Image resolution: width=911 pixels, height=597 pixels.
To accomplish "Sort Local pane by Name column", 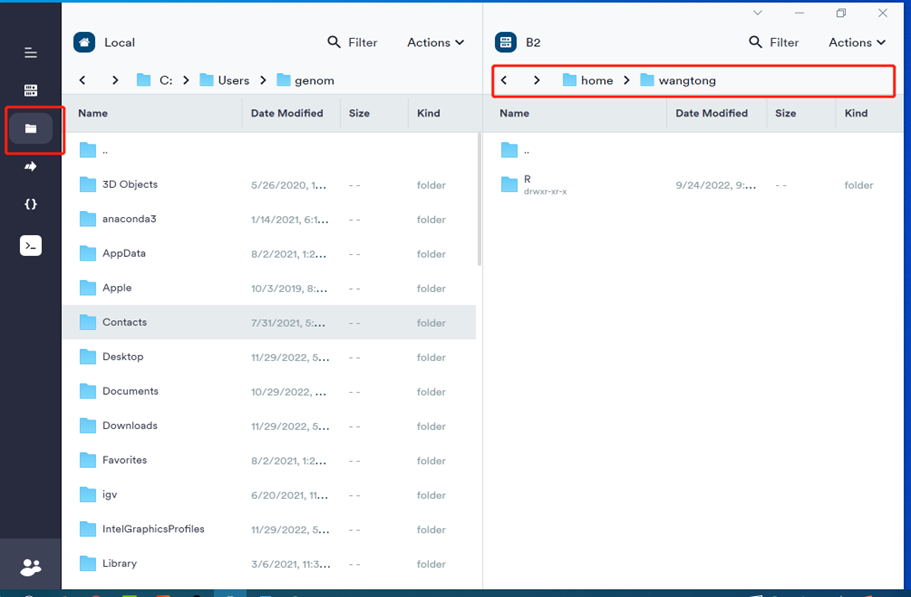I will [93, 113].
